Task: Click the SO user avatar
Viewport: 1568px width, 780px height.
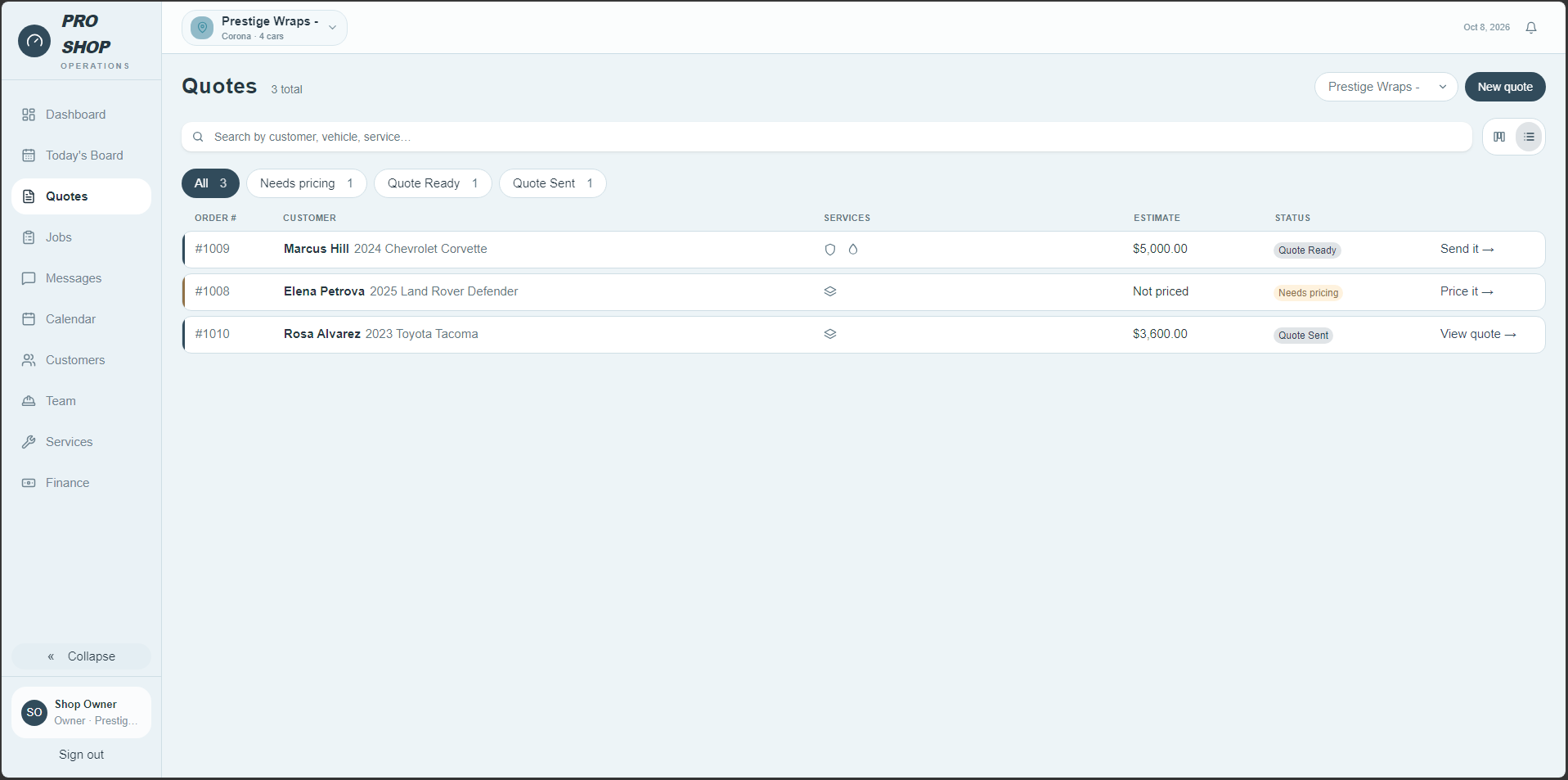Action: pos(34,712)
